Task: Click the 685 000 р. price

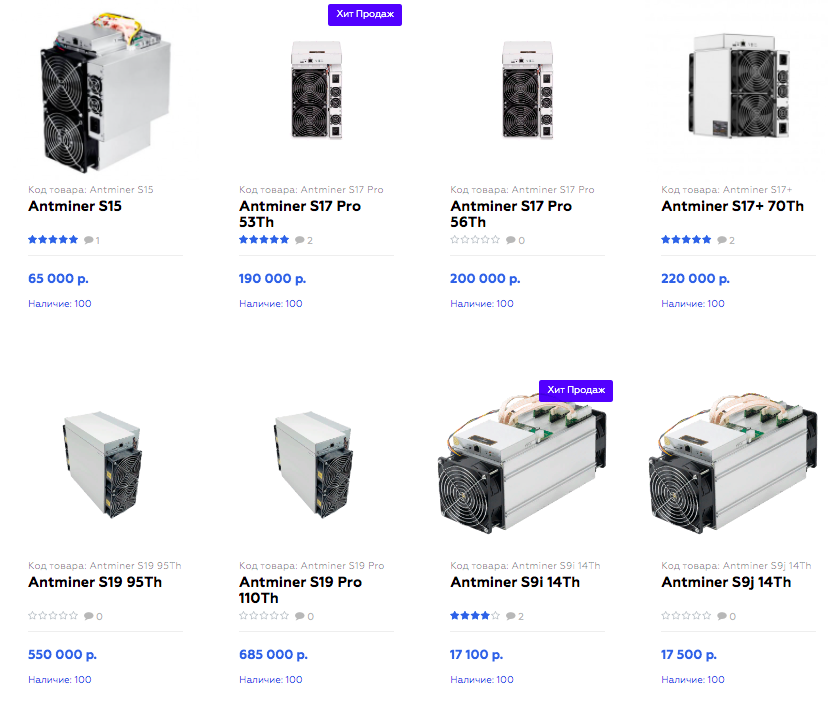Action: point(273,654)
